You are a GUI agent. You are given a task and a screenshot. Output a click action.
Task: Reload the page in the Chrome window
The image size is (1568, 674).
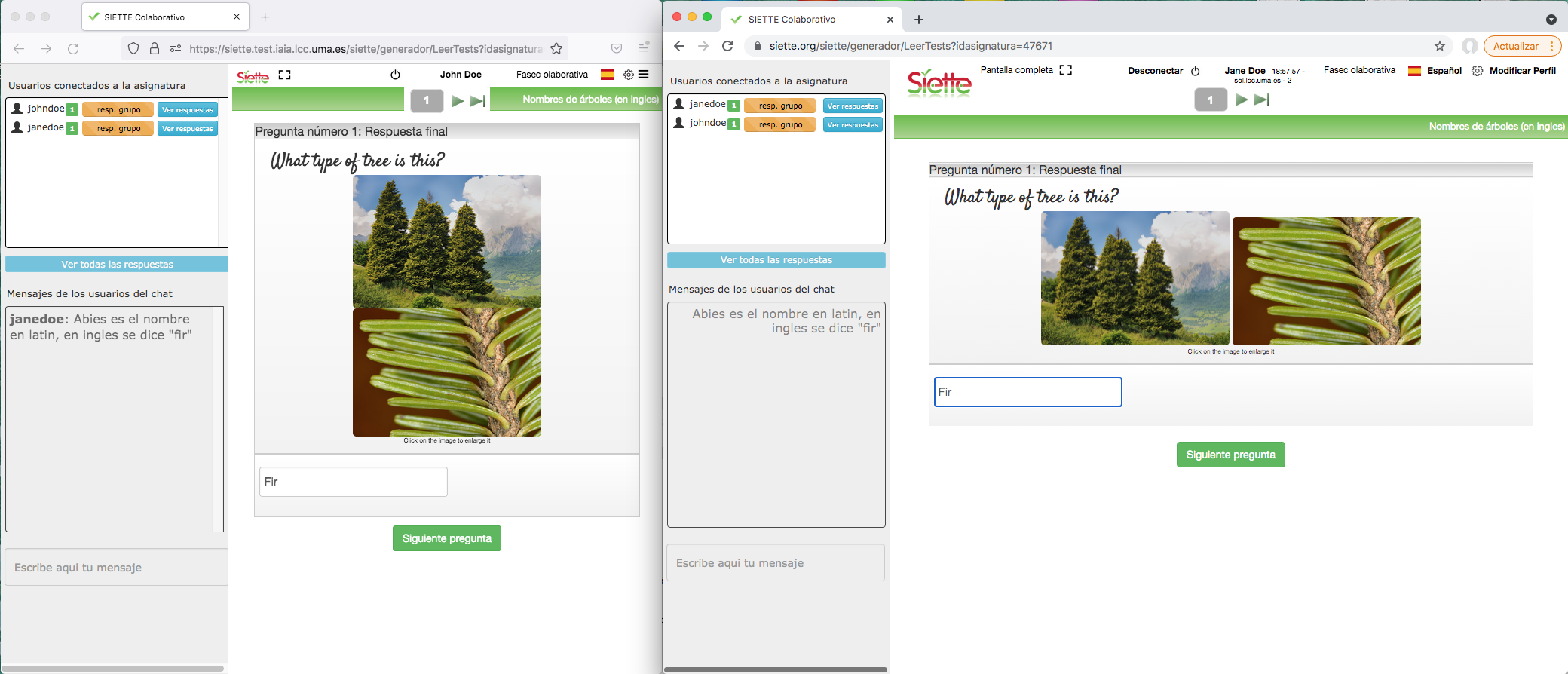pyautogui.click(x=727, y=46)
